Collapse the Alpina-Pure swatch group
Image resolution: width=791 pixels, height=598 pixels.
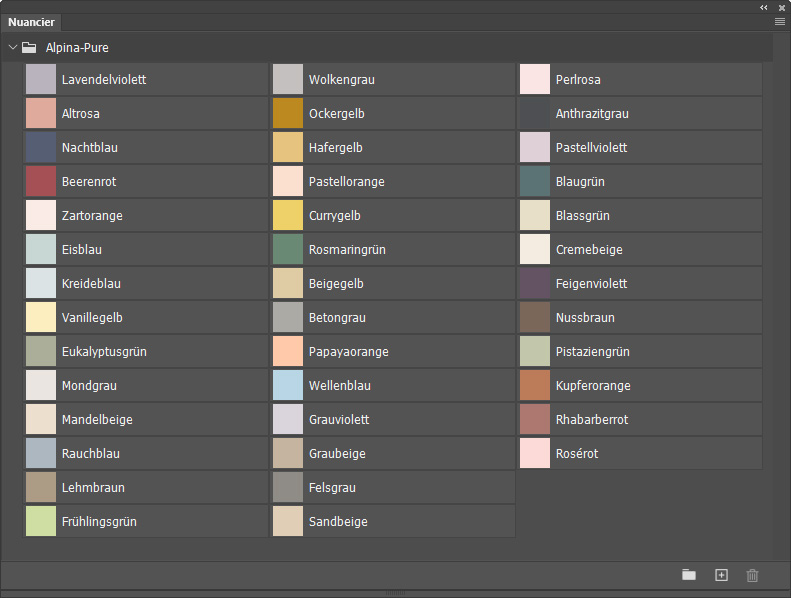[x=13, y=47]
